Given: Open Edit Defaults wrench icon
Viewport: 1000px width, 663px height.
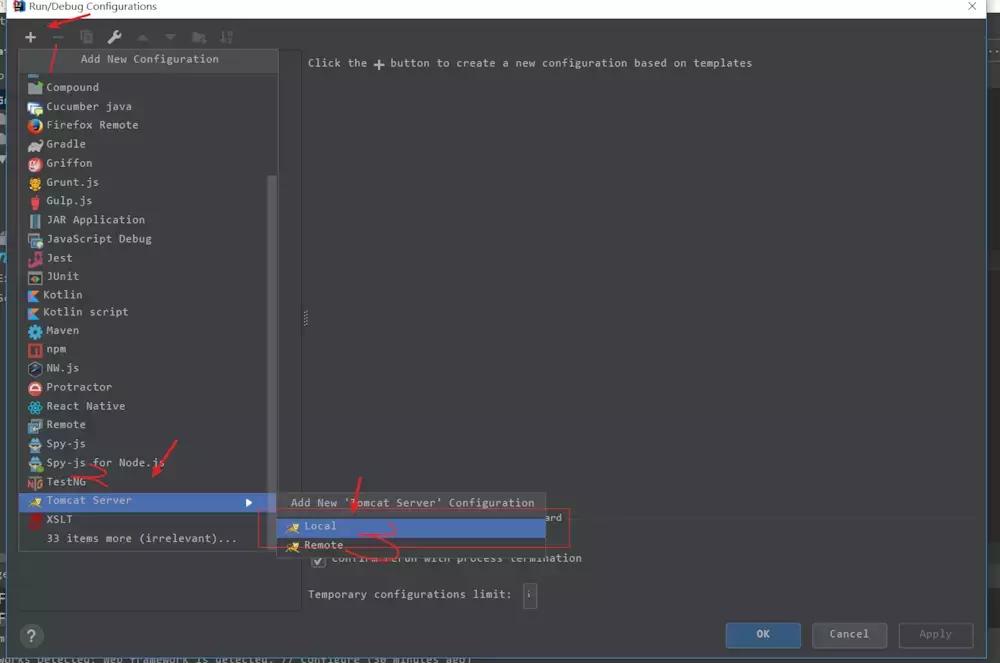Looking at the screenshot, I should tap(115, 38).
